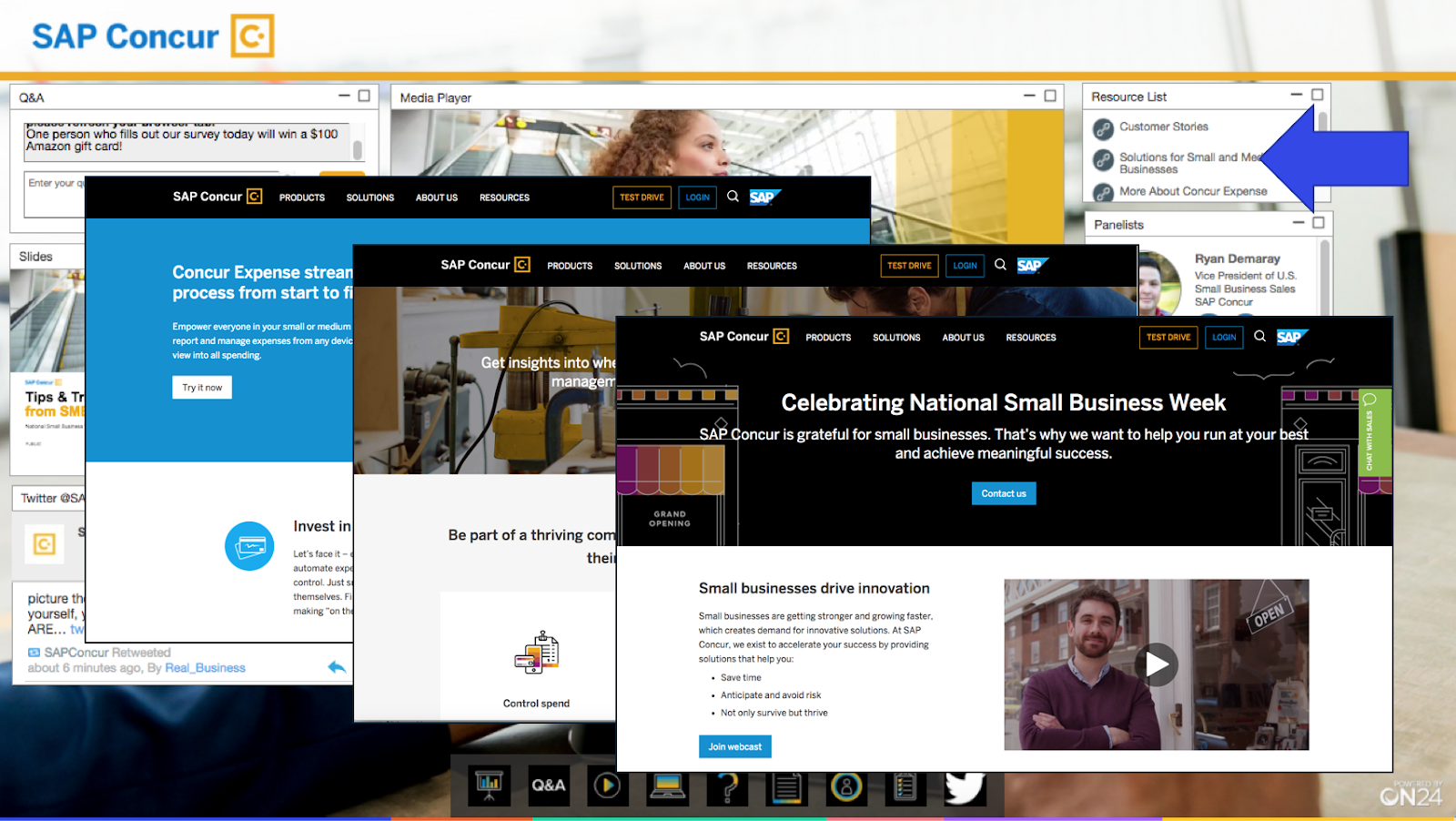This screenshot has height=821, width=1456.
Task: Click search icon in front Small Business Week window
Action: (x=1260, y=336)
